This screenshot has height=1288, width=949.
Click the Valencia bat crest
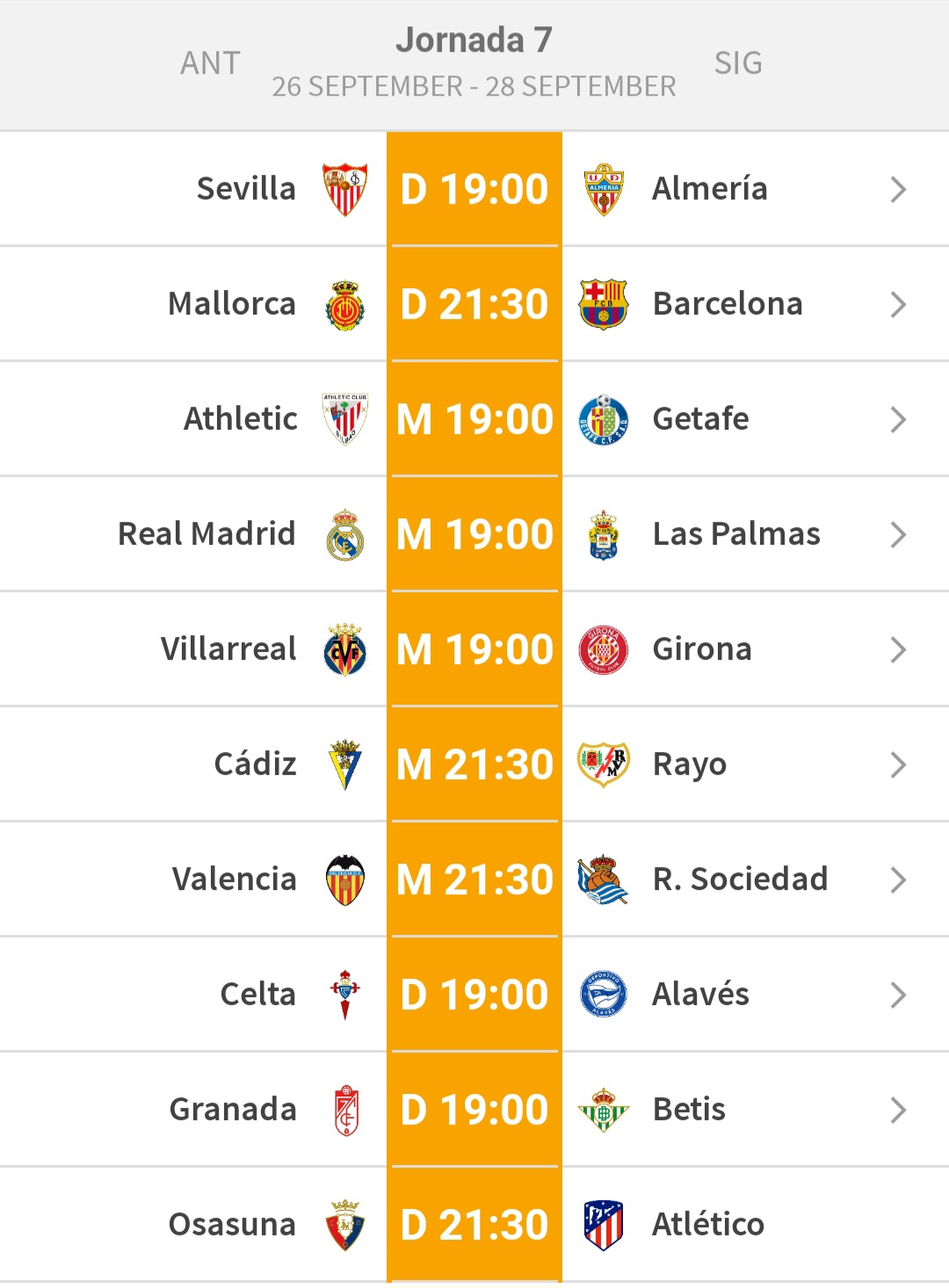pyautogui.click(x=344, y=879)
